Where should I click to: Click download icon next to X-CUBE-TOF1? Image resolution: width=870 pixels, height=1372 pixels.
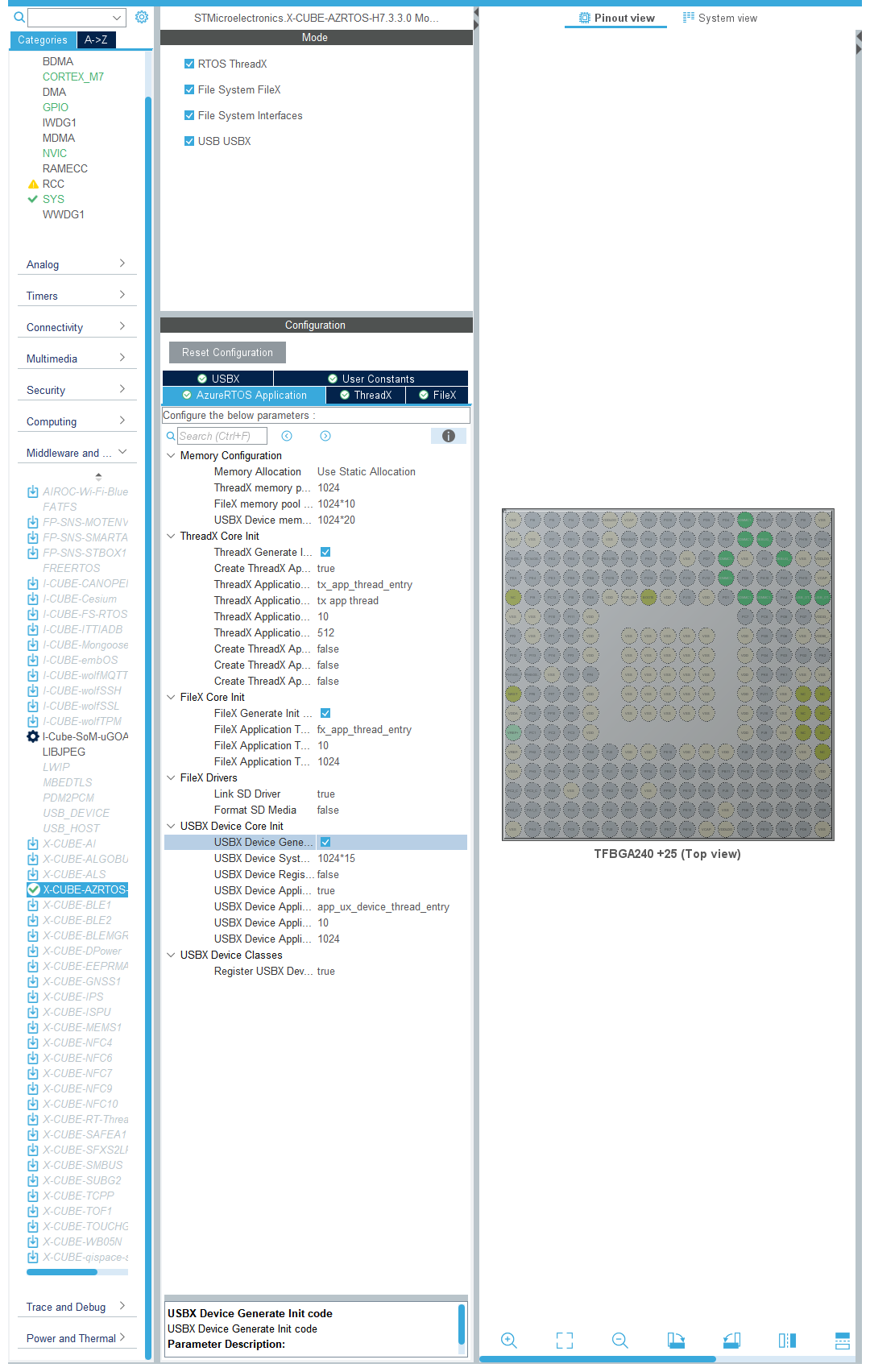(33, 1211)
